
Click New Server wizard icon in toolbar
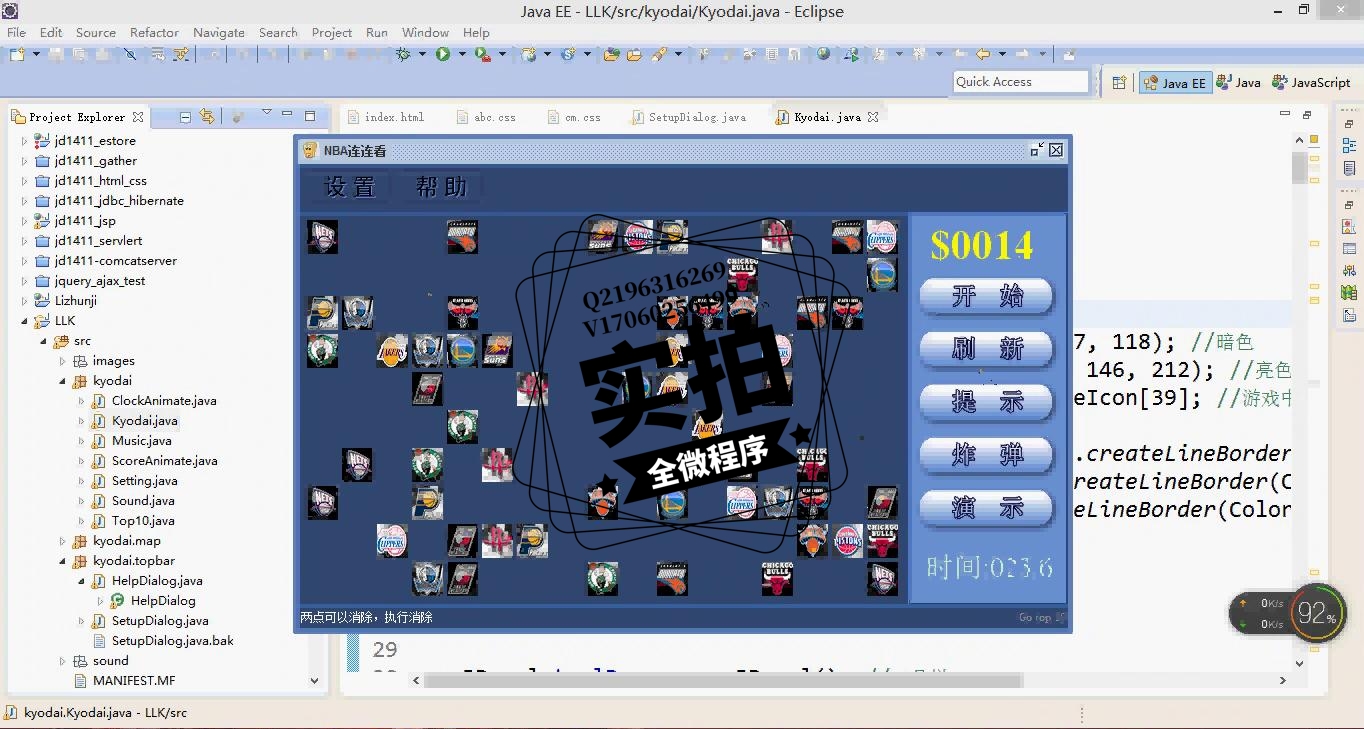[528, 54]
